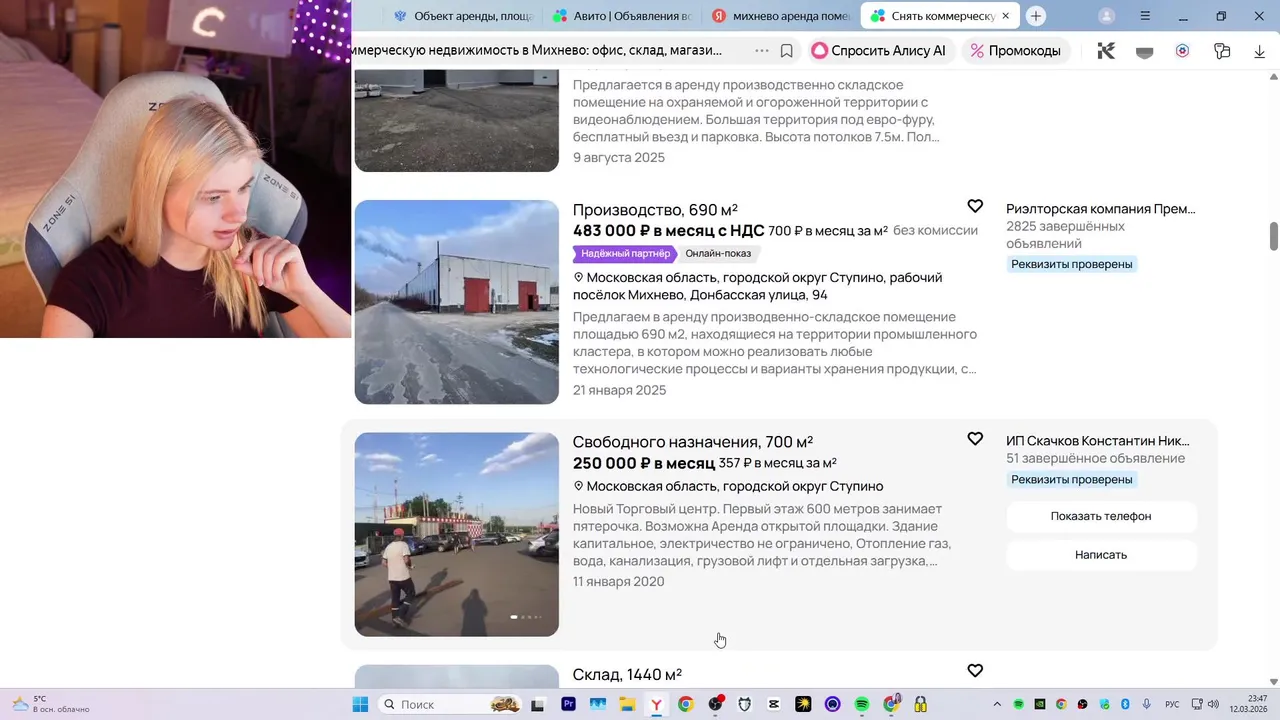Screen dimensions: 1280x720
Task: Add Склад 1440 м² listing to favorites
Action: coord(975,670)
